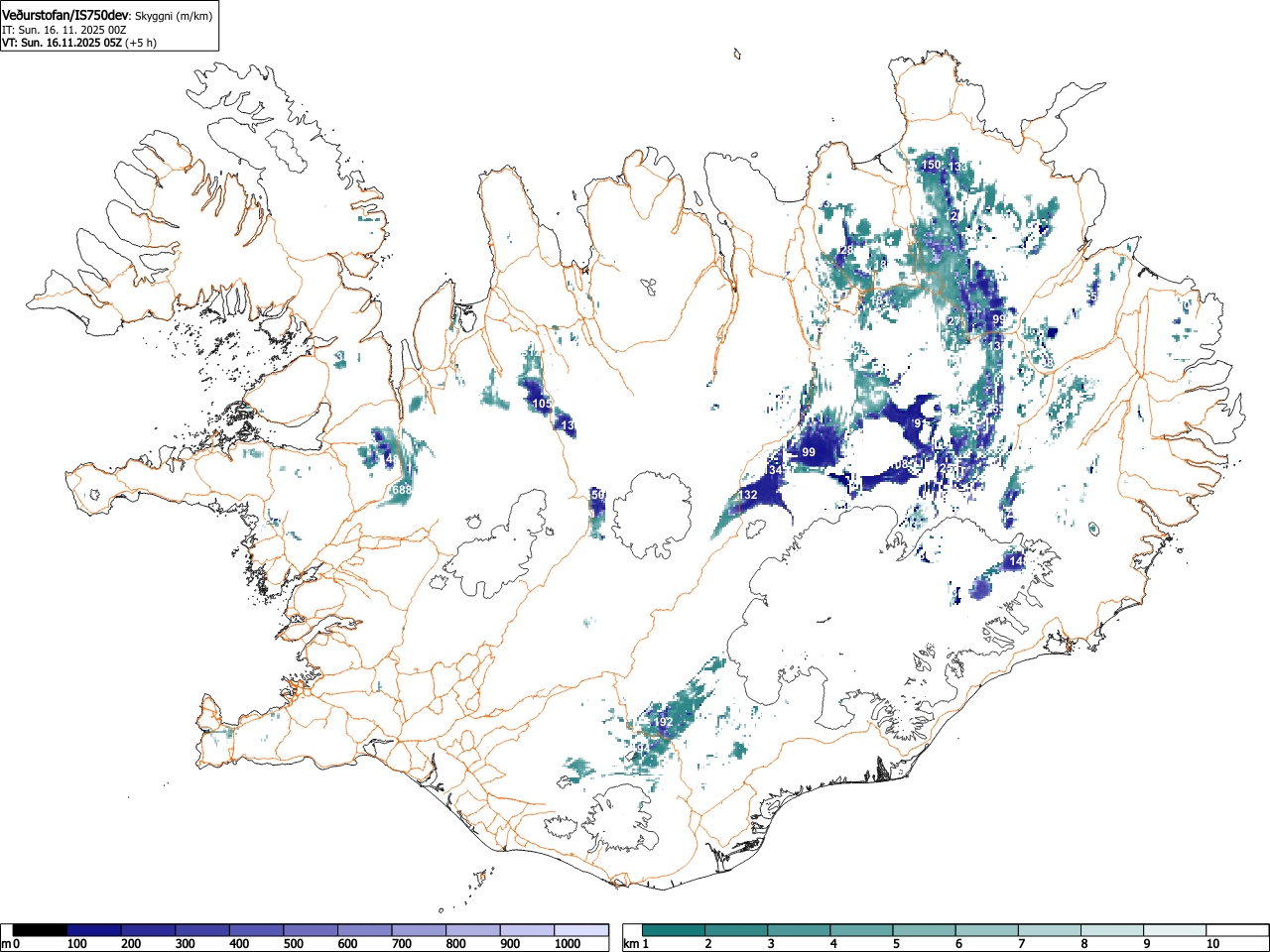
Task: Click the black 0–100 m legend swatch
Action: 40,930
